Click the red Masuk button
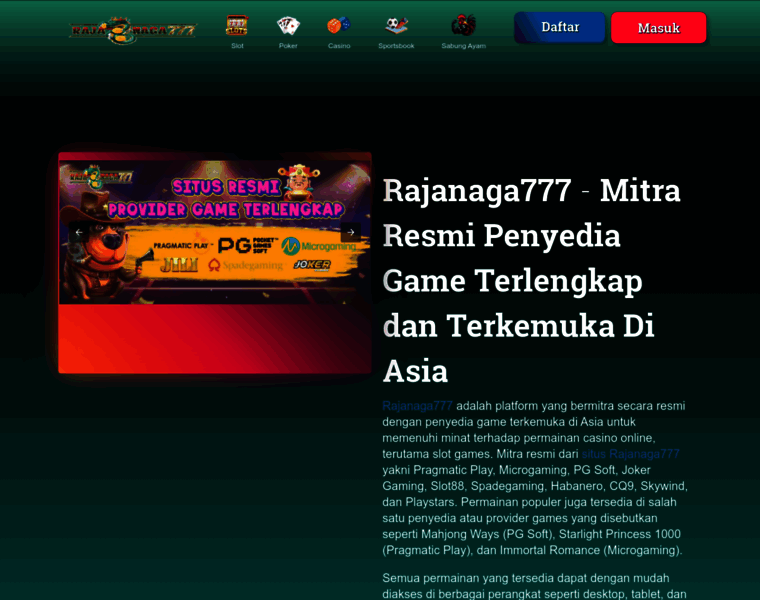 (x=659, y=28)
